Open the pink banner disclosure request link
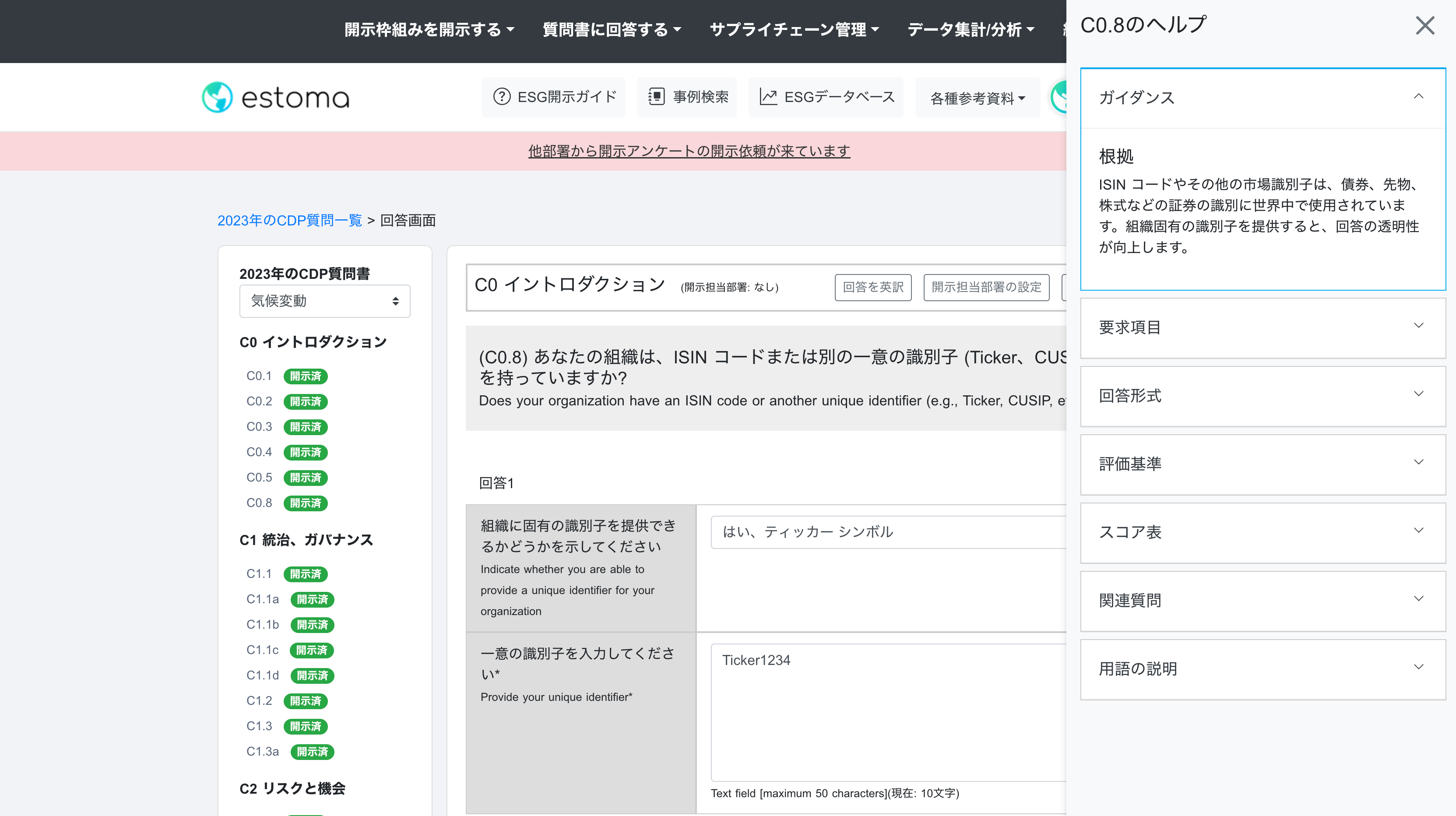Screen dimensions: 1456x816 [689, 151]
